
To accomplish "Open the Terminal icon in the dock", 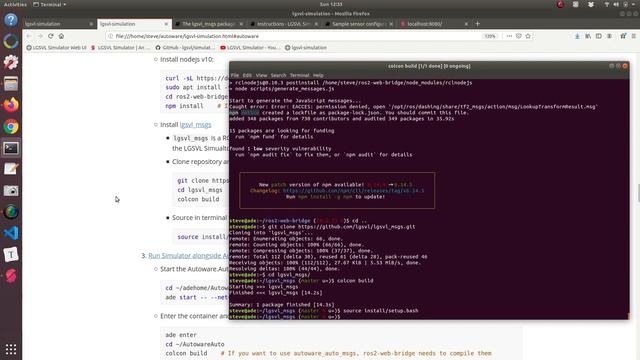I will [x=11, y=148].
